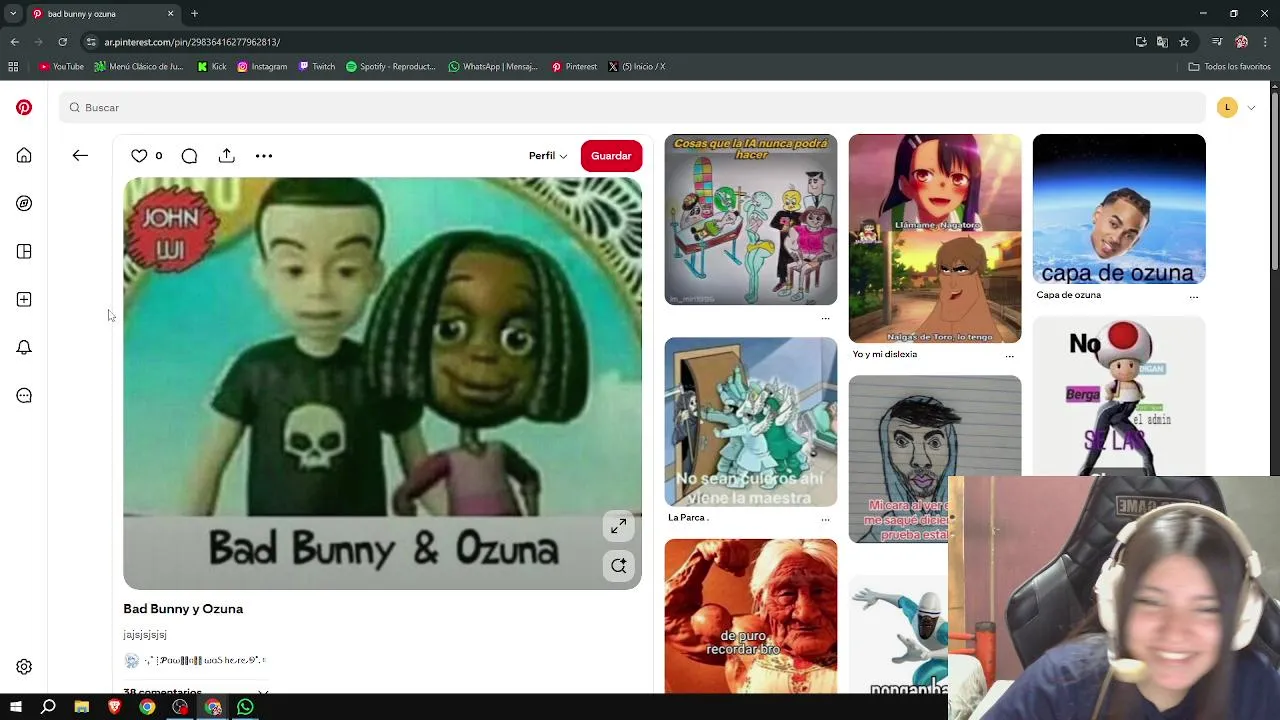
Task: Open a new browser tab
Action: 194,14
